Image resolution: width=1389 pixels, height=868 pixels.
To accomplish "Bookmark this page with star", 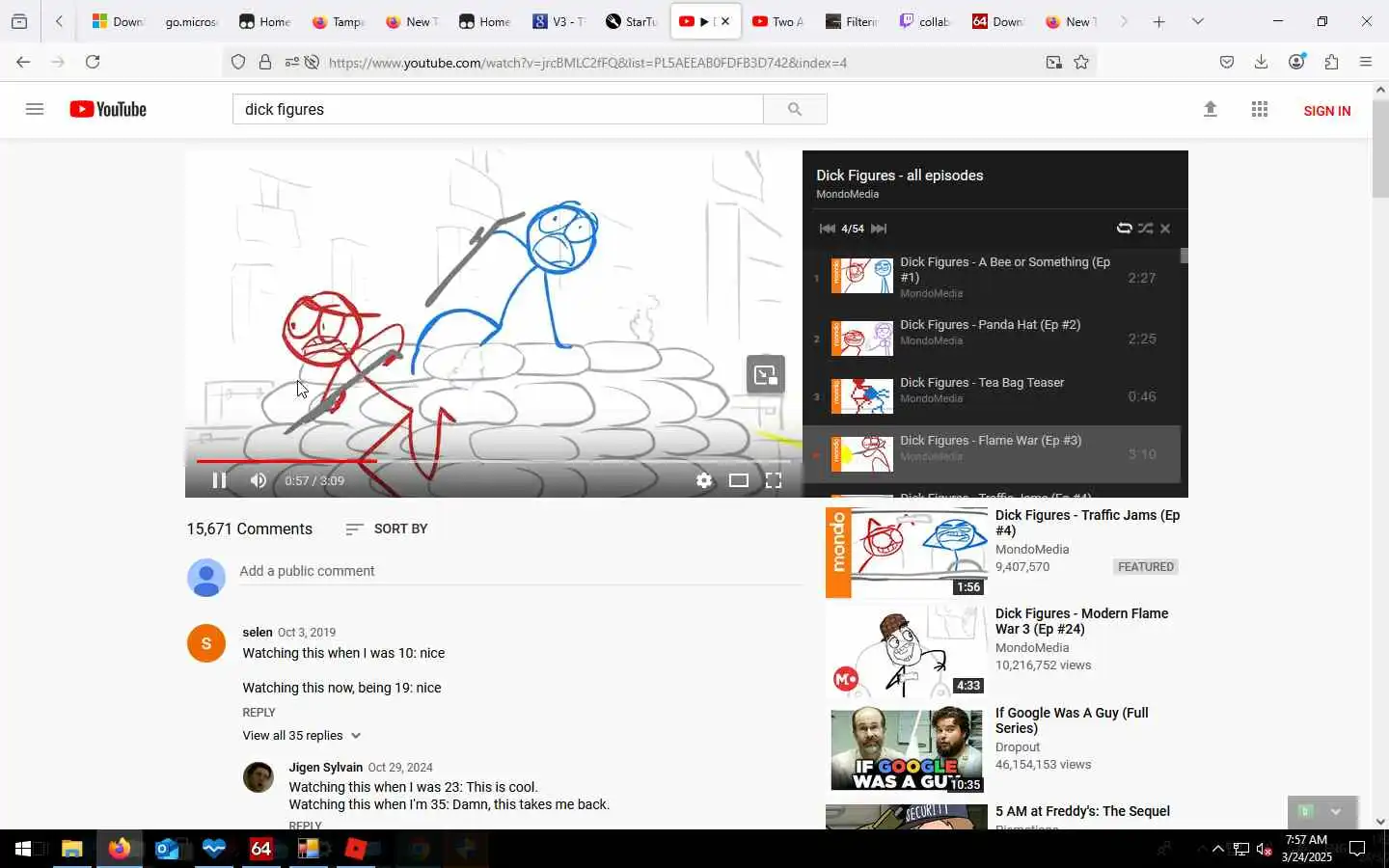I will (x=1081, y=63).
